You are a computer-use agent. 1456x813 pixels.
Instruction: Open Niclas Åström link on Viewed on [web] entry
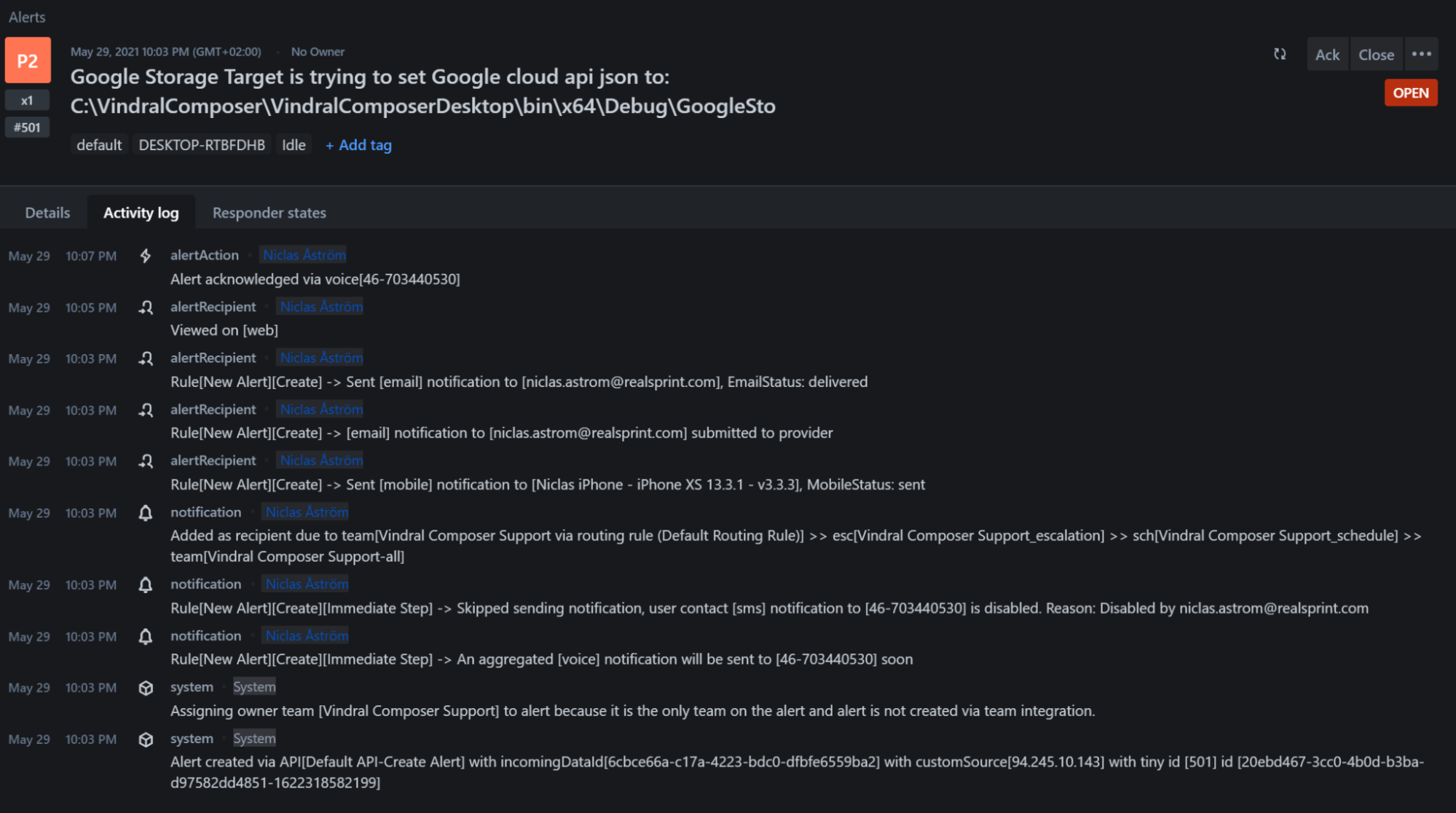321,307
